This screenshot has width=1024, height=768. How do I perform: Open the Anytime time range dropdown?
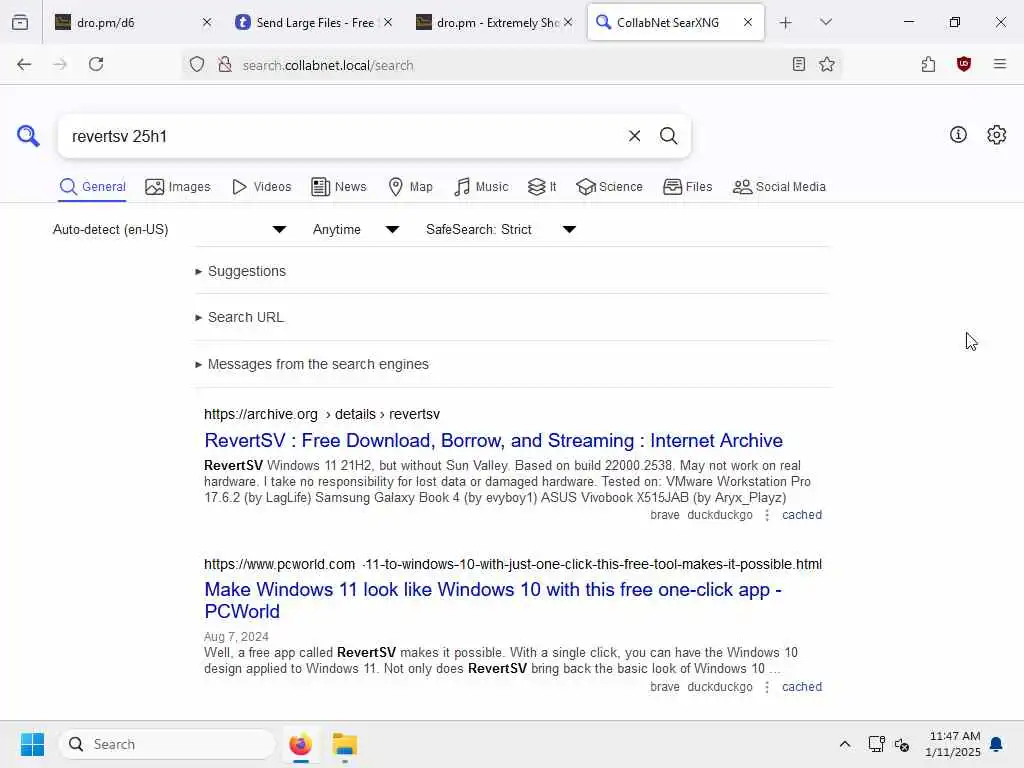click(356, 229)
